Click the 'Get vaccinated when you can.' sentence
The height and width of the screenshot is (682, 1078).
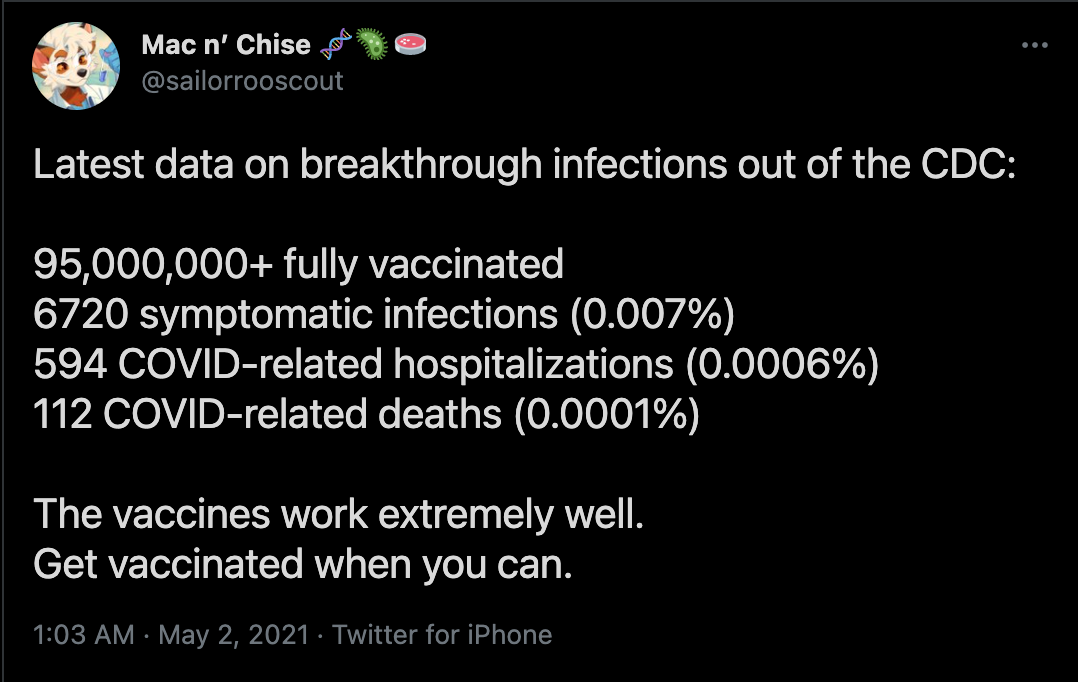tap(303, 564)
